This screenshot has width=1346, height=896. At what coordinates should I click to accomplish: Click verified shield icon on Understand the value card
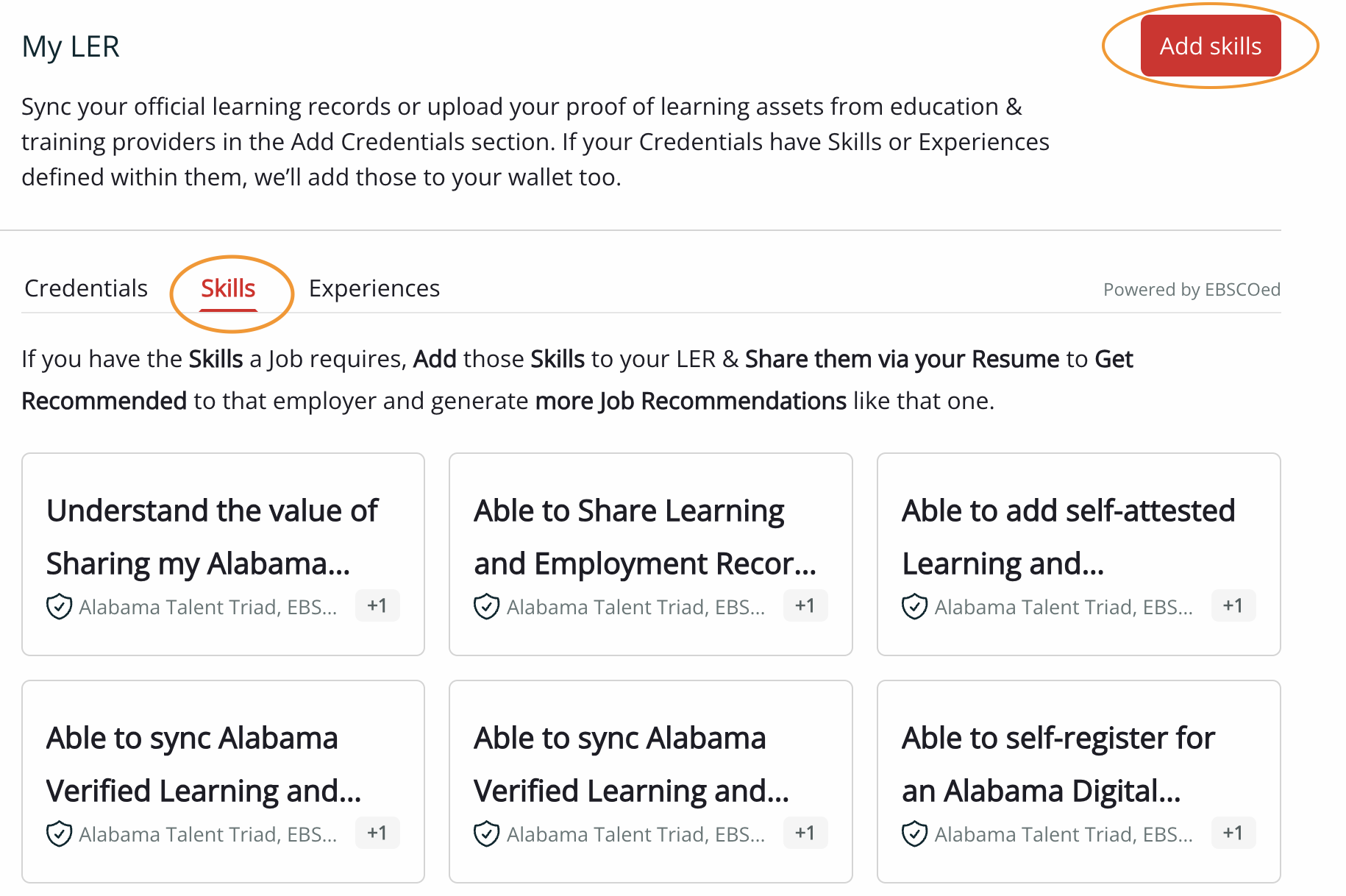point(59,607)
